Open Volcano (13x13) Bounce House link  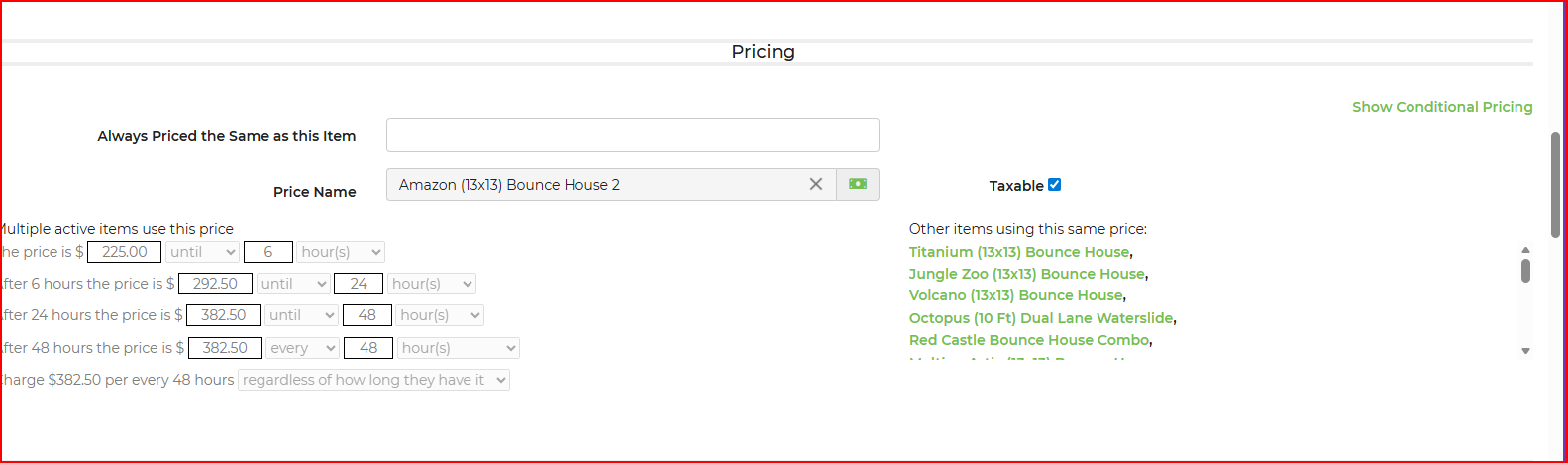1015,295
